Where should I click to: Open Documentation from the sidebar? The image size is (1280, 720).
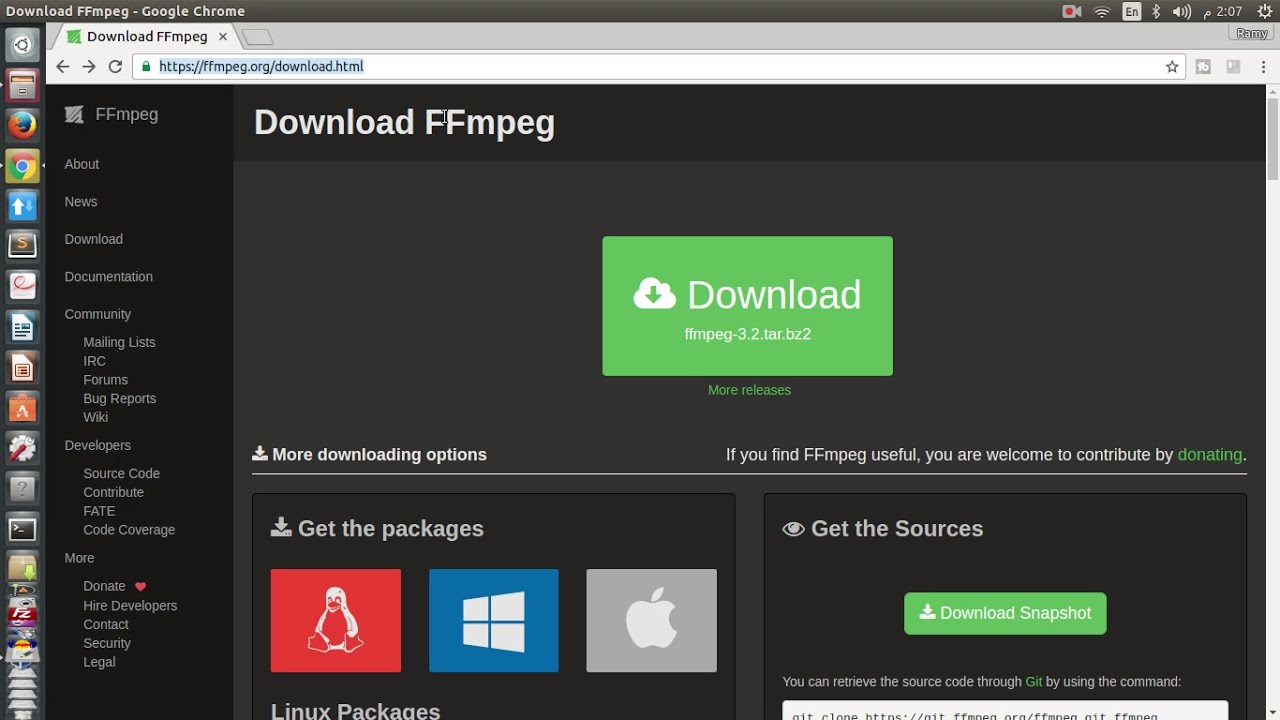(109, 277)
